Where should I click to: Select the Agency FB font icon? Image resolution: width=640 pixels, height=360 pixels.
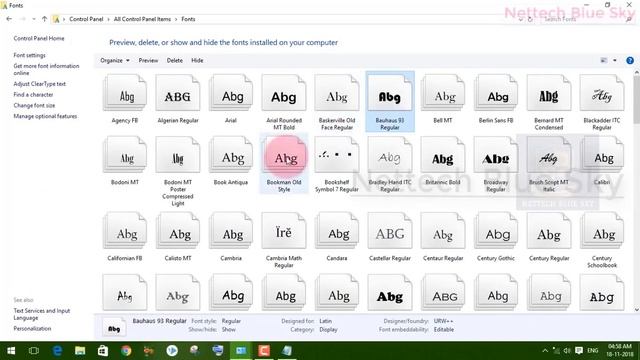[x=125, y=93]
